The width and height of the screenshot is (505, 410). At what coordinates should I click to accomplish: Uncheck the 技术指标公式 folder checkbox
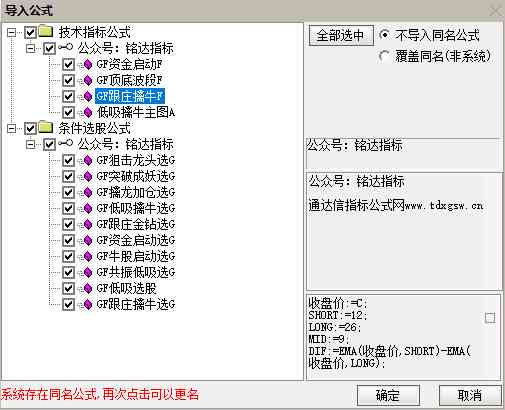30,32
